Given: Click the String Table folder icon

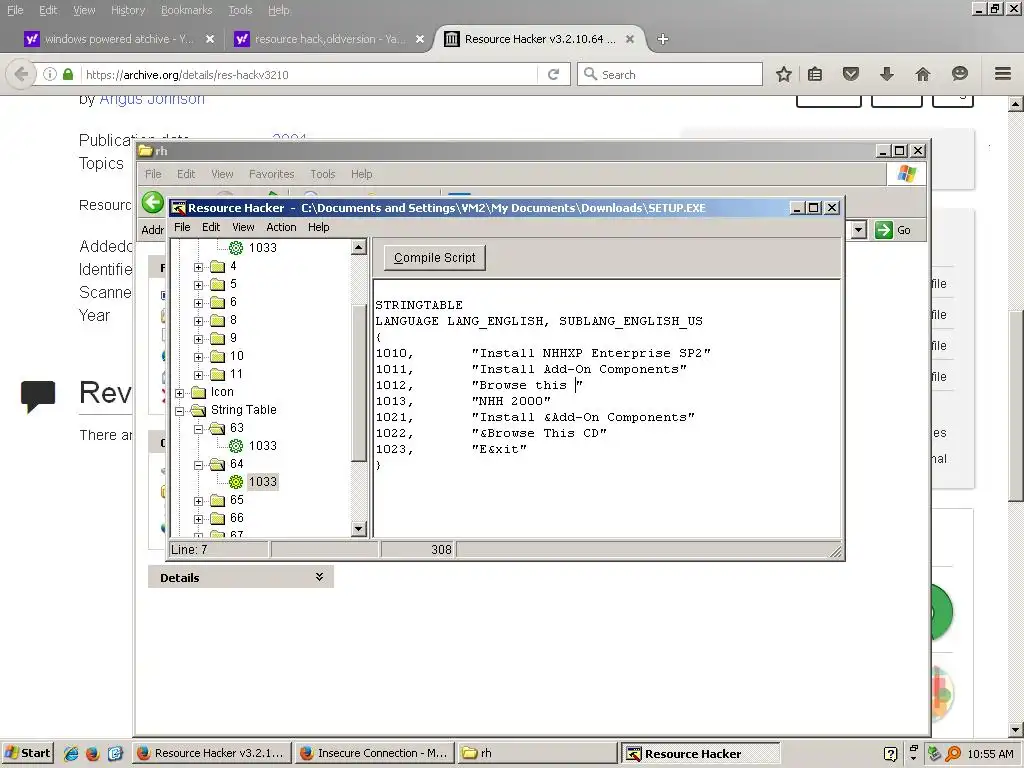Looking at the screenshot, I should [198, 410].
